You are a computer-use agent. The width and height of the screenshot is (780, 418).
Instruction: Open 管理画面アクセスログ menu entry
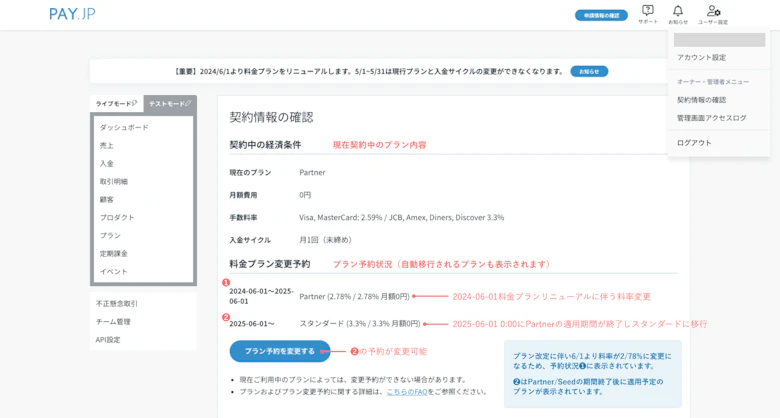coord(711,118)
